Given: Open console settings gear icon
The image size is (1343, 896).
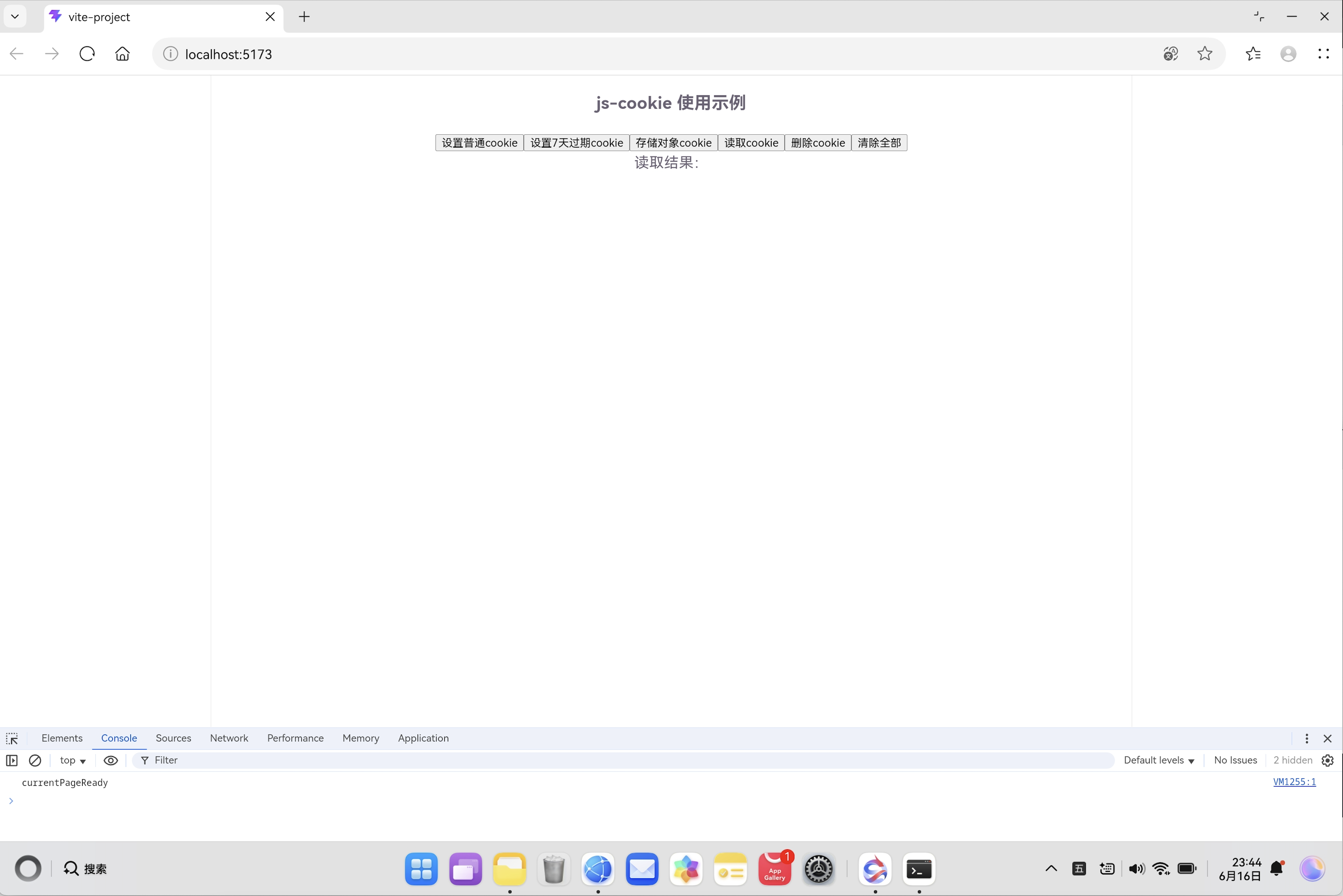Looking at the screenshot, I should click(x=1327, y=760).
